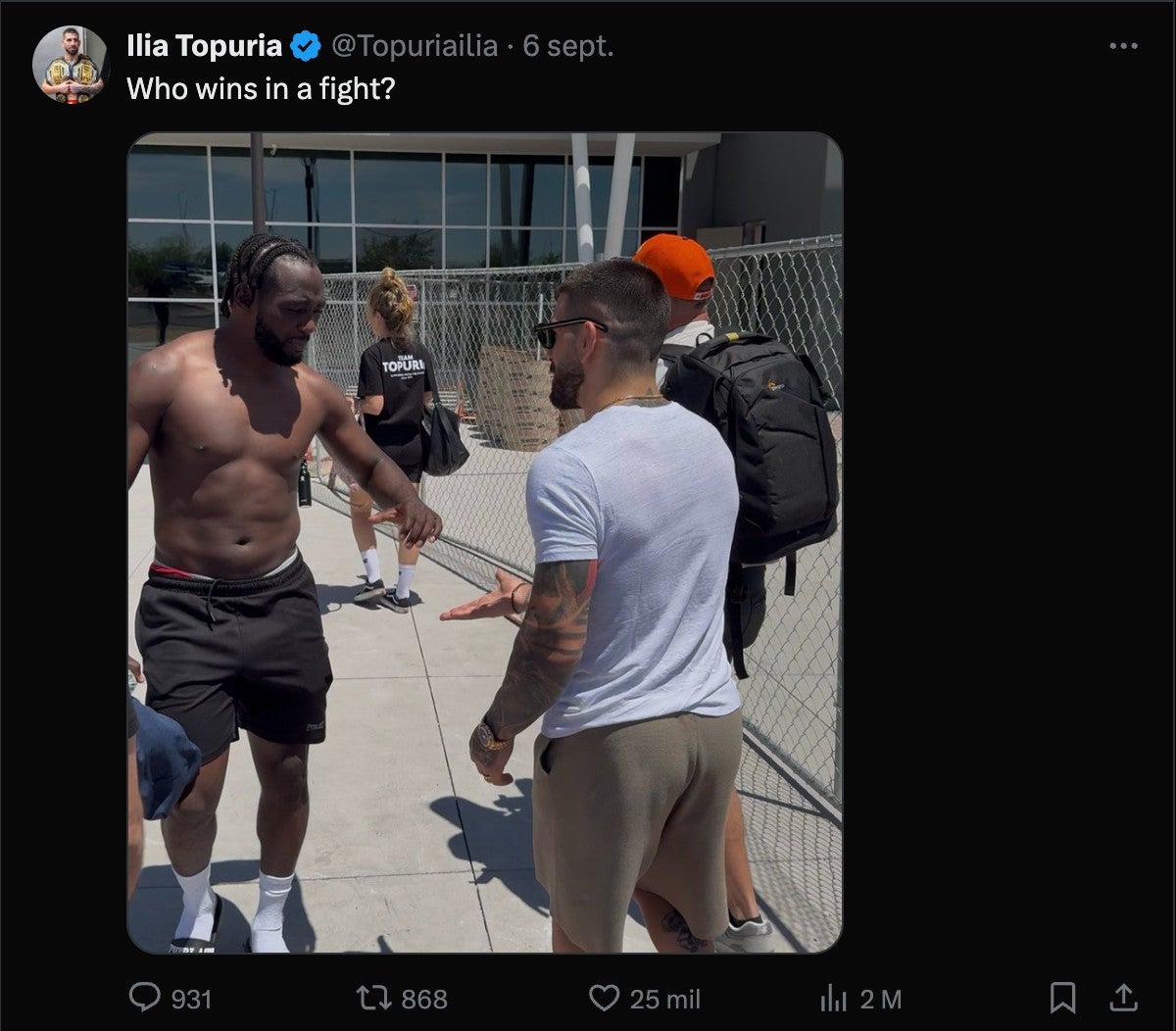Click the blue verified badge
The width and height of the screenshot is (1176, 1031).
tap(306, 46)
